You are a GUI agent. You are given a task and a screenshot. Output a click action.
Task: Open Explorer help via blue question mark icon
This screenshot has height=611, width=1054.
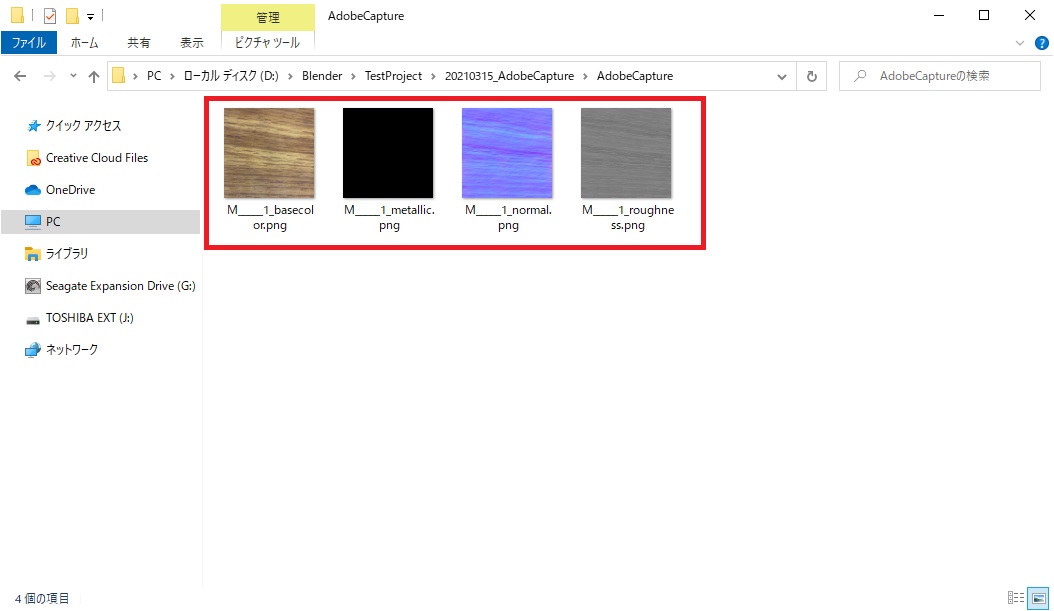click(1041, 43)
